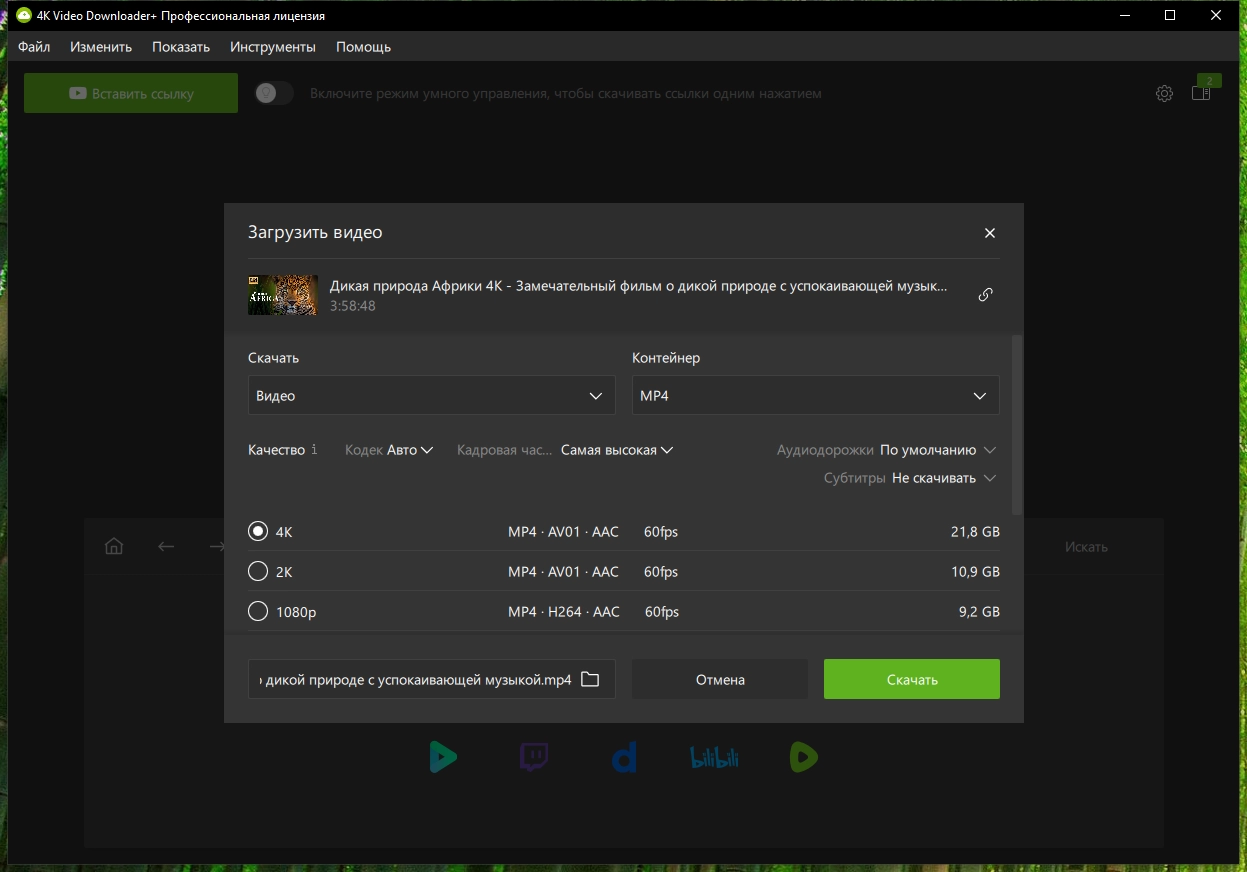Expand the Контейнер dropdown showing MP4
Viewport: 1247px width, 872px height.
pos(815,395)
